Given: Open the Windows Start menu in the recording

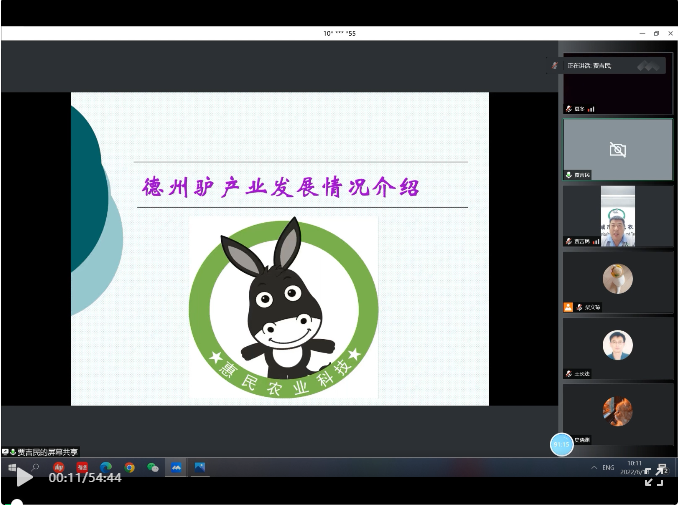Looking at the screenshot, I should (x=12, y=467).
